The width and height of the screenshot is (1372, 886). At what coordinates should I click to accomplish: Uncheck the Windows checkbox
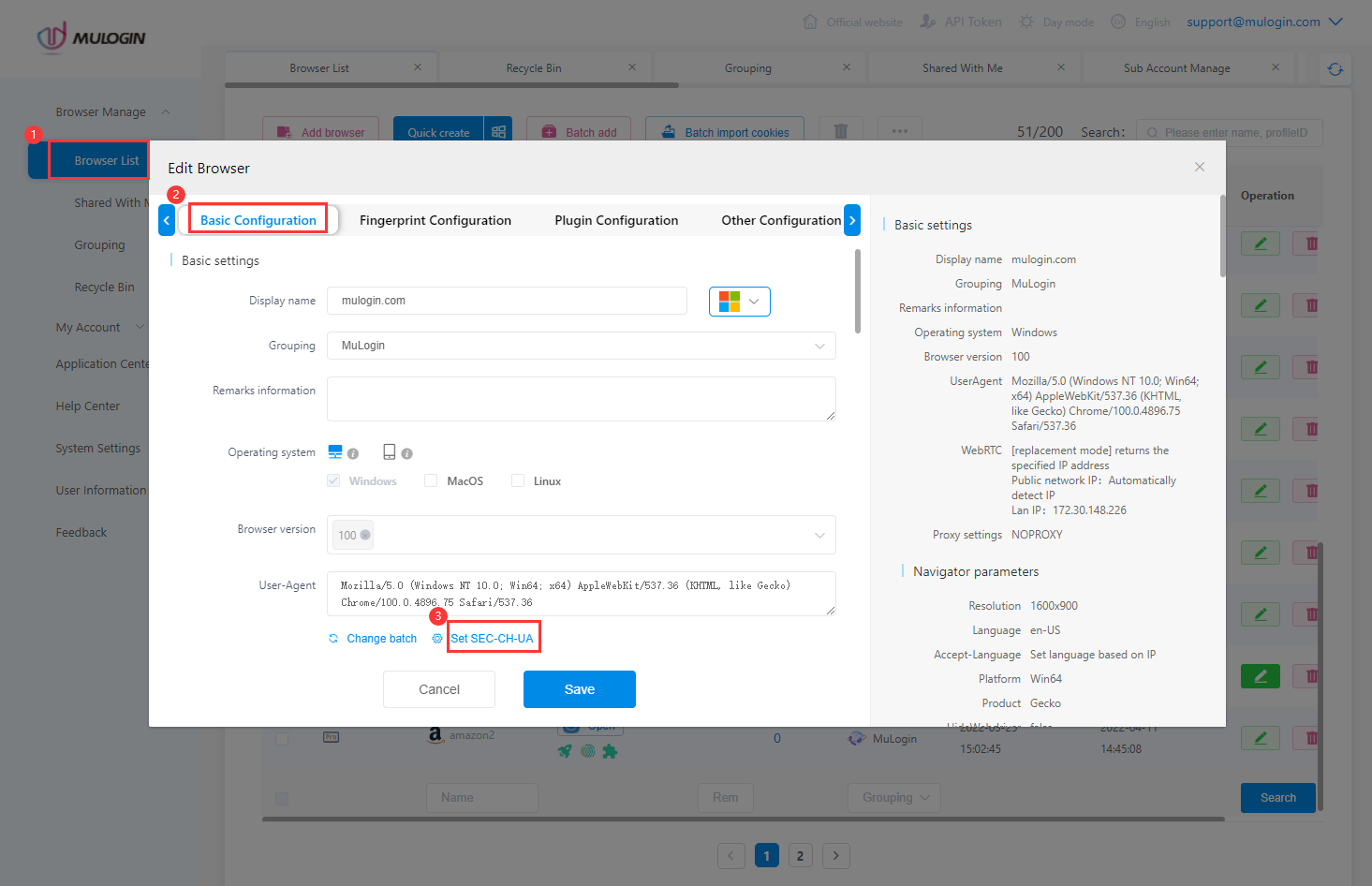click(332, 480)
